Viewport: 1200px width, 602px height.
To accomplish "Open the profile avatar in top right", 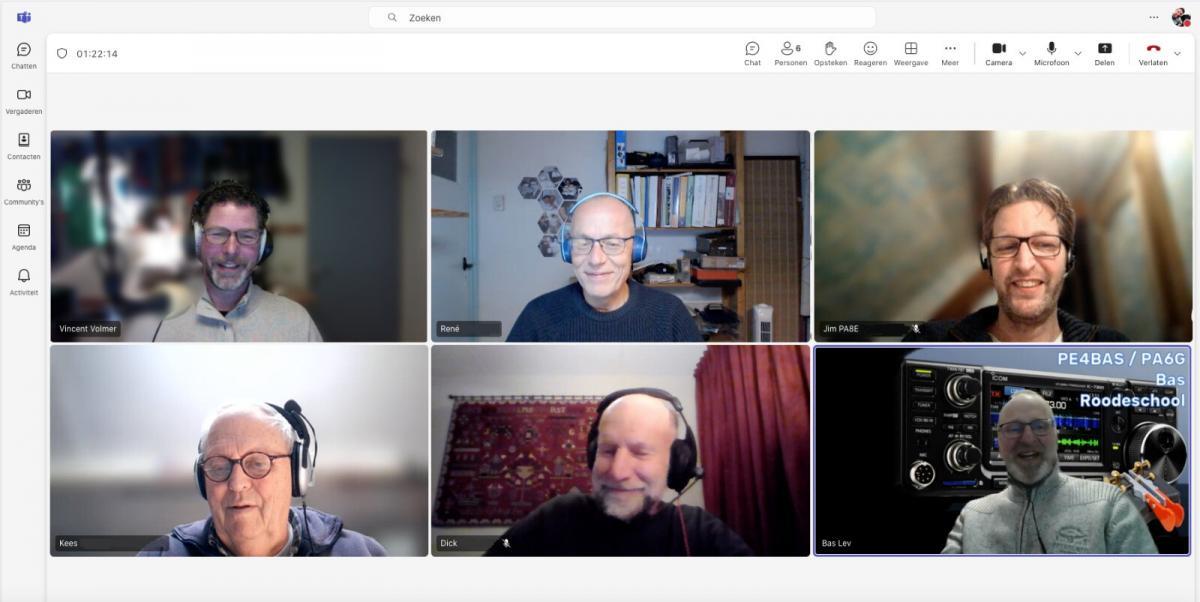I will pos(1181,17).
